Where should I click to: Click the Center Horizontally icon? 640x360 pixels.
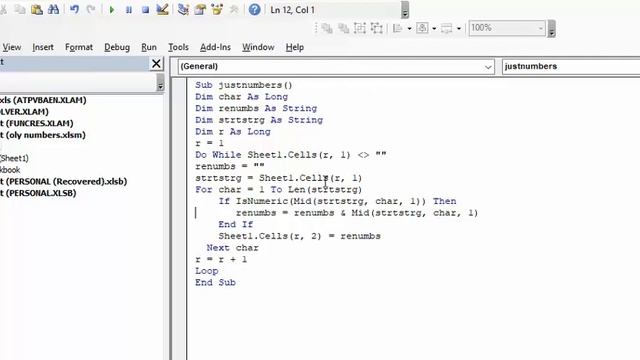(422, 28)
